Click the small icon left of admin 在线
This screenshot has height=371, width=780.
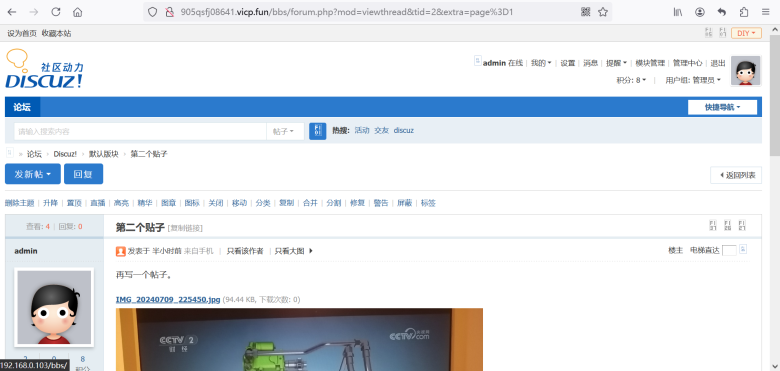click(x=478, y=61)
